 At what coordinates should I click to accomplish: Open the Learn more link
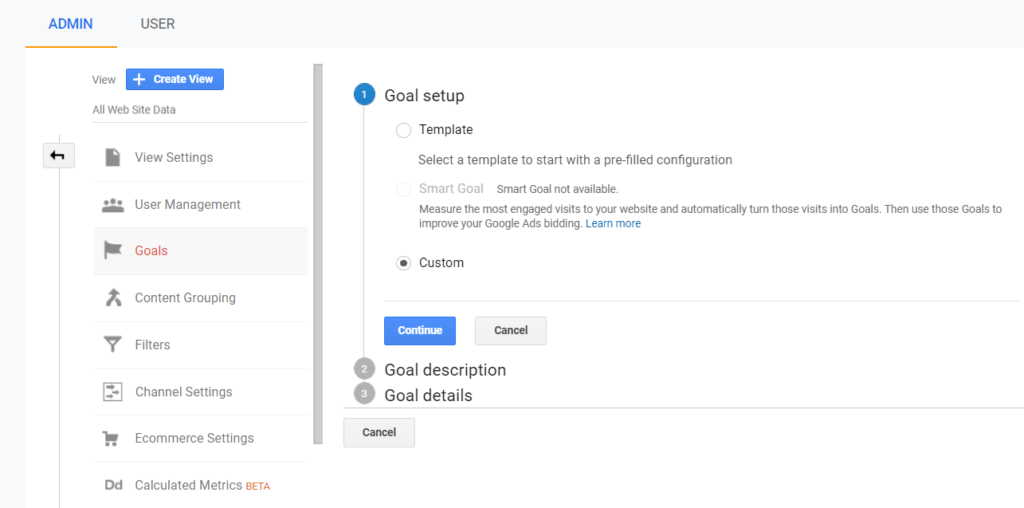[613, 223]
